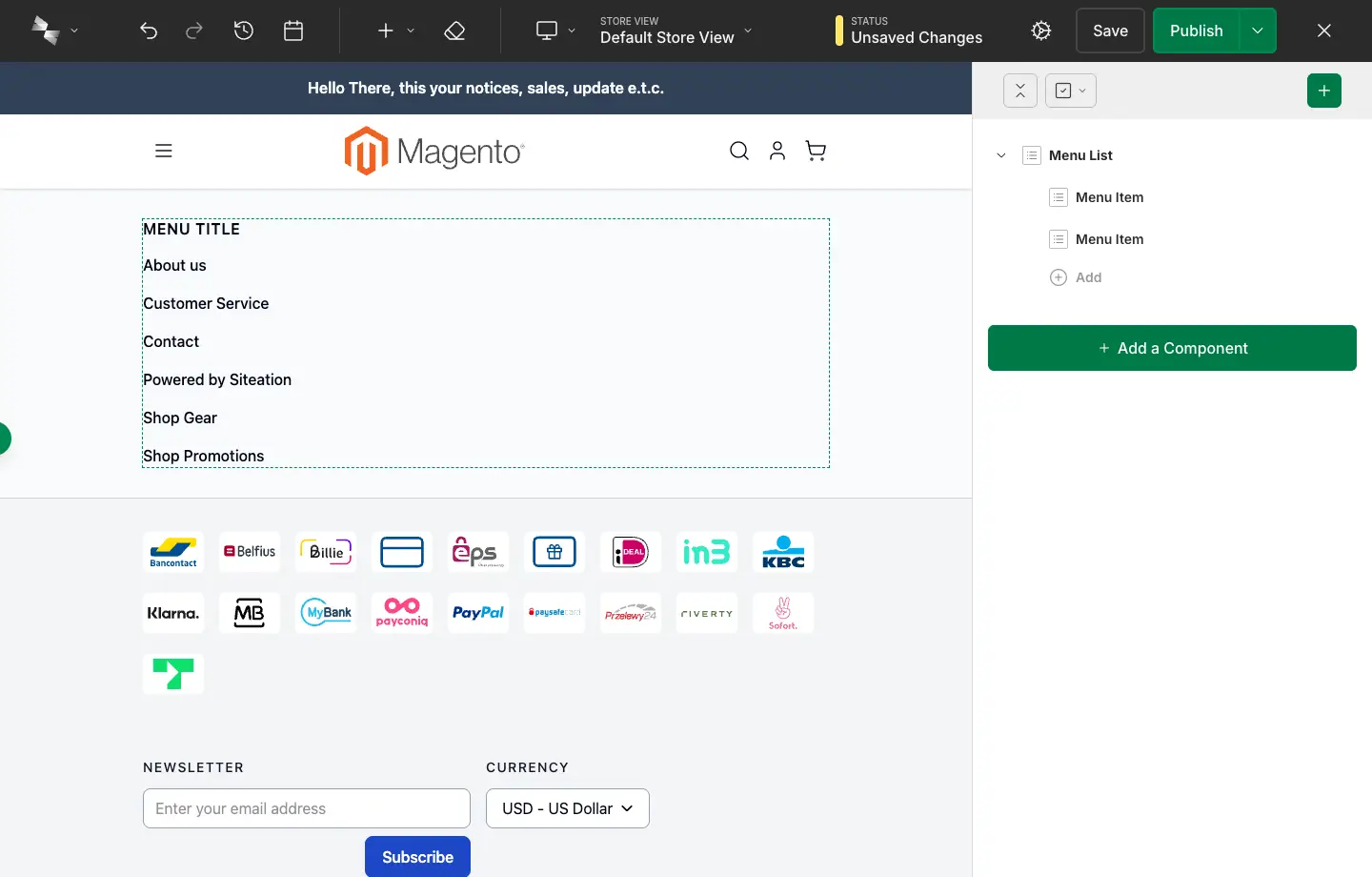Viewport: 1372px width, 877px height.
Task: Open the revision history clock icon
Action: [x=244, y=31]
